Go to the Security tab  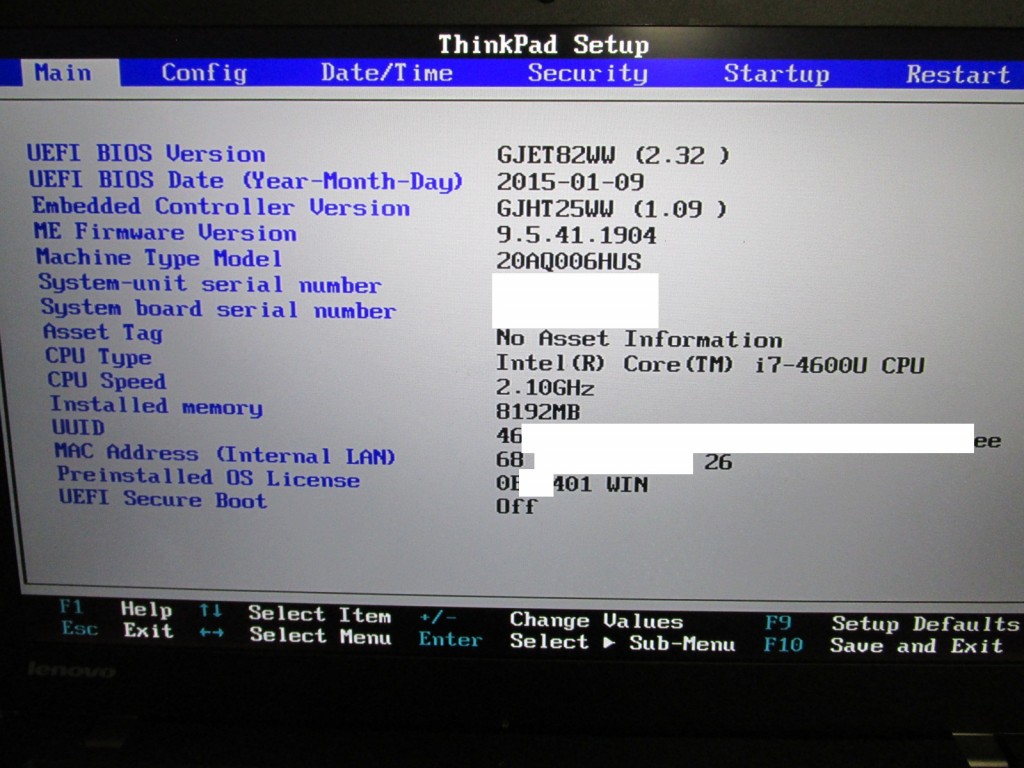click(x=588, y=73)
